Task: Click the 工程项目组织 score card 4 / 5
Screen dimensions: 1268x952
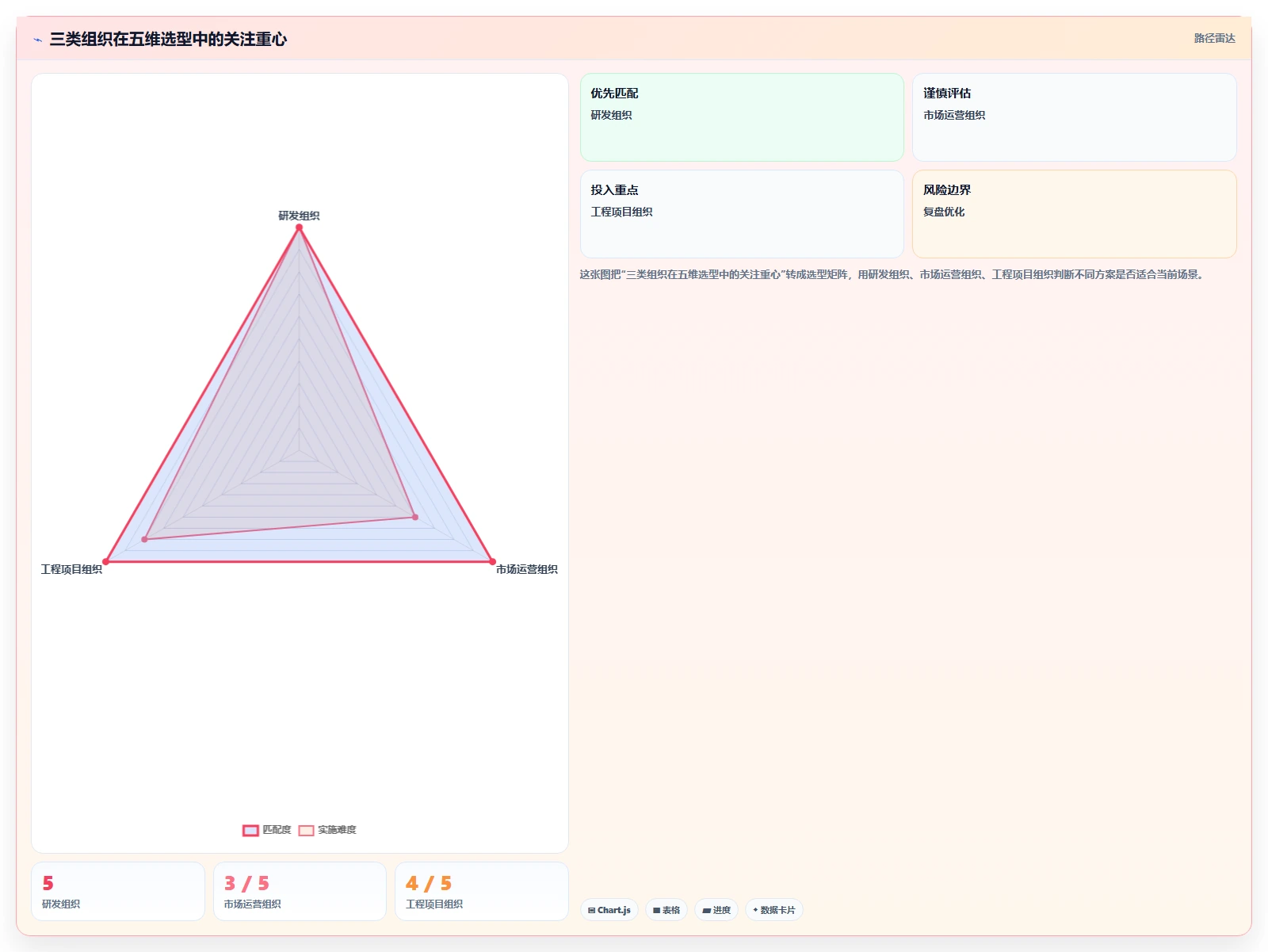Action: (x=482, y=891)
